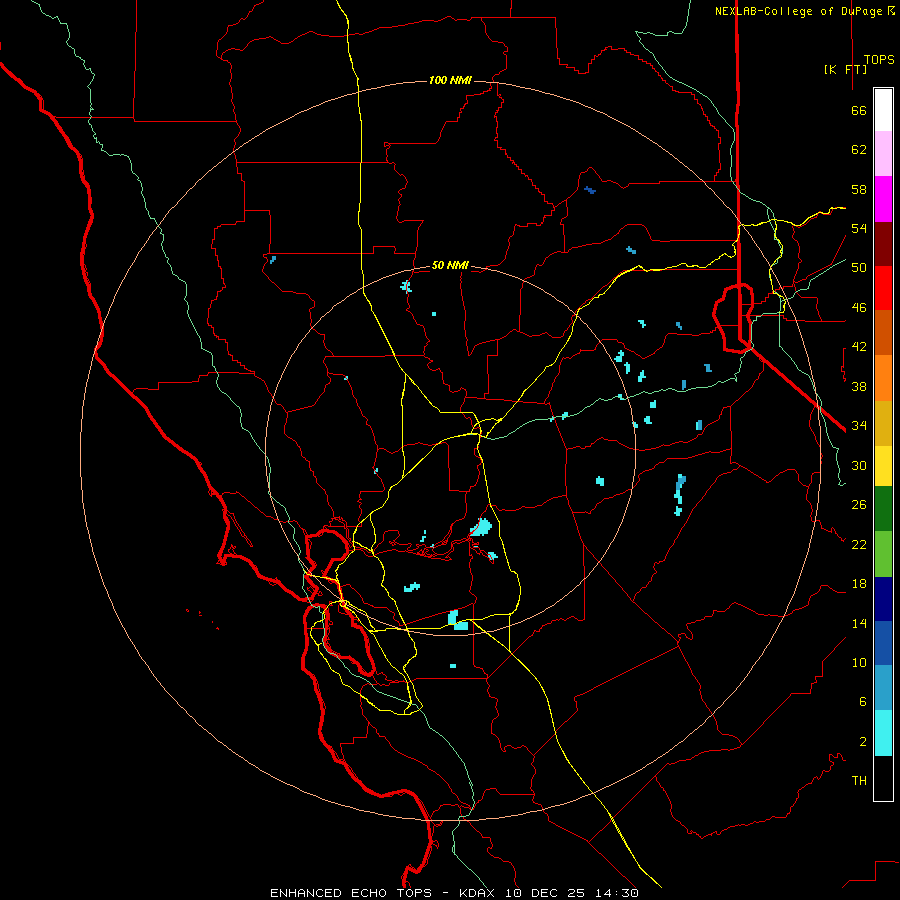Click the legend value 58
Image resolution: width=900 pixels, height=900 pixels.
click(859, 189)
